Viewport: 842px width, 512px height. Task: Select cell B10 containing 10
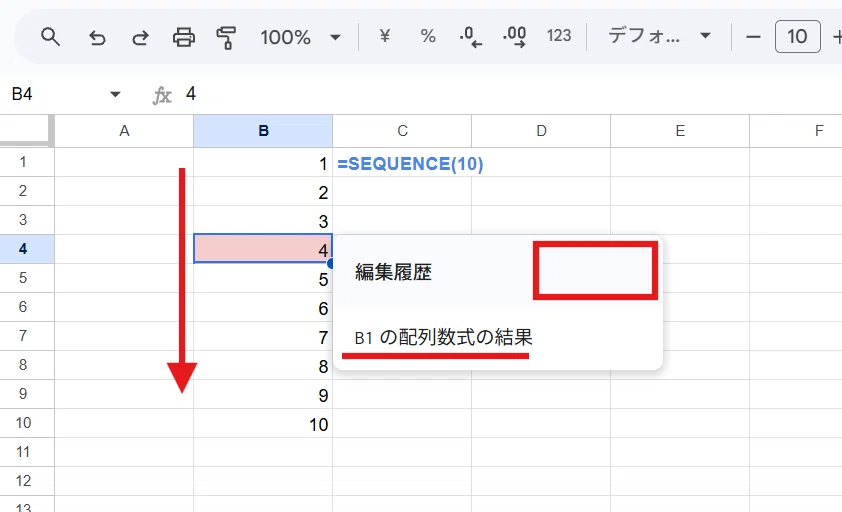(263, 423)
